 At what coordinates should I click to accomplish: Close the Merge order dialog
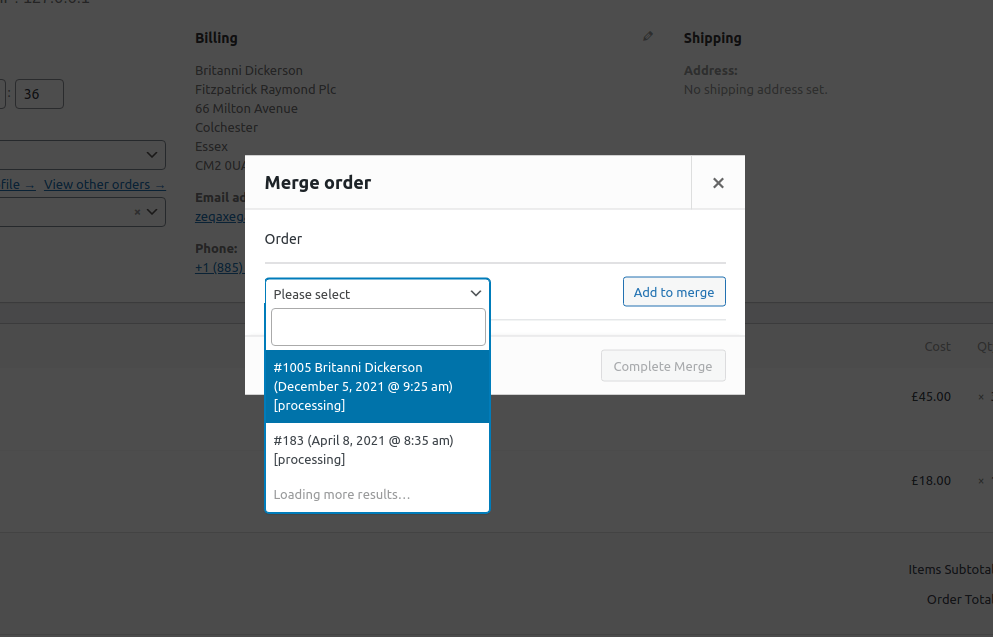(x=718, y=183)
